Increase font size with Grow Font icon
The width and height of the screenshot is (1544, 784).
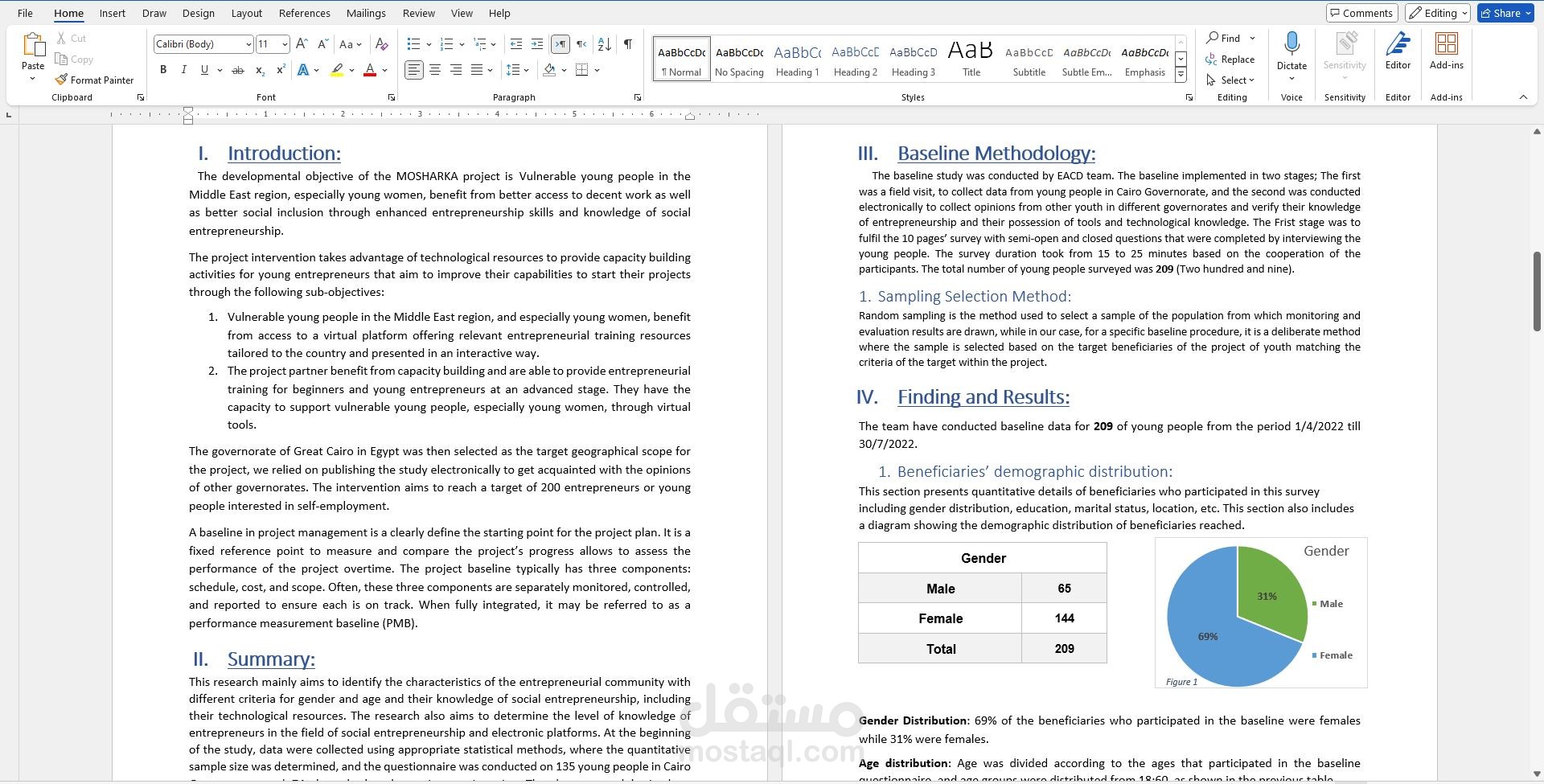pyautogui.click(x=302, y=44)
